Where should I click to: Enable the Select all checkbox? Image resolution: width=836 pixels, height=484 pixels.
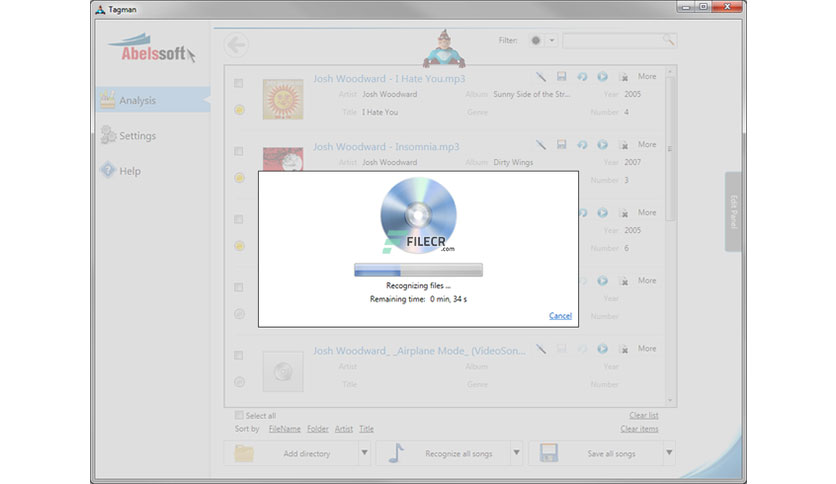tap(239, 415)
